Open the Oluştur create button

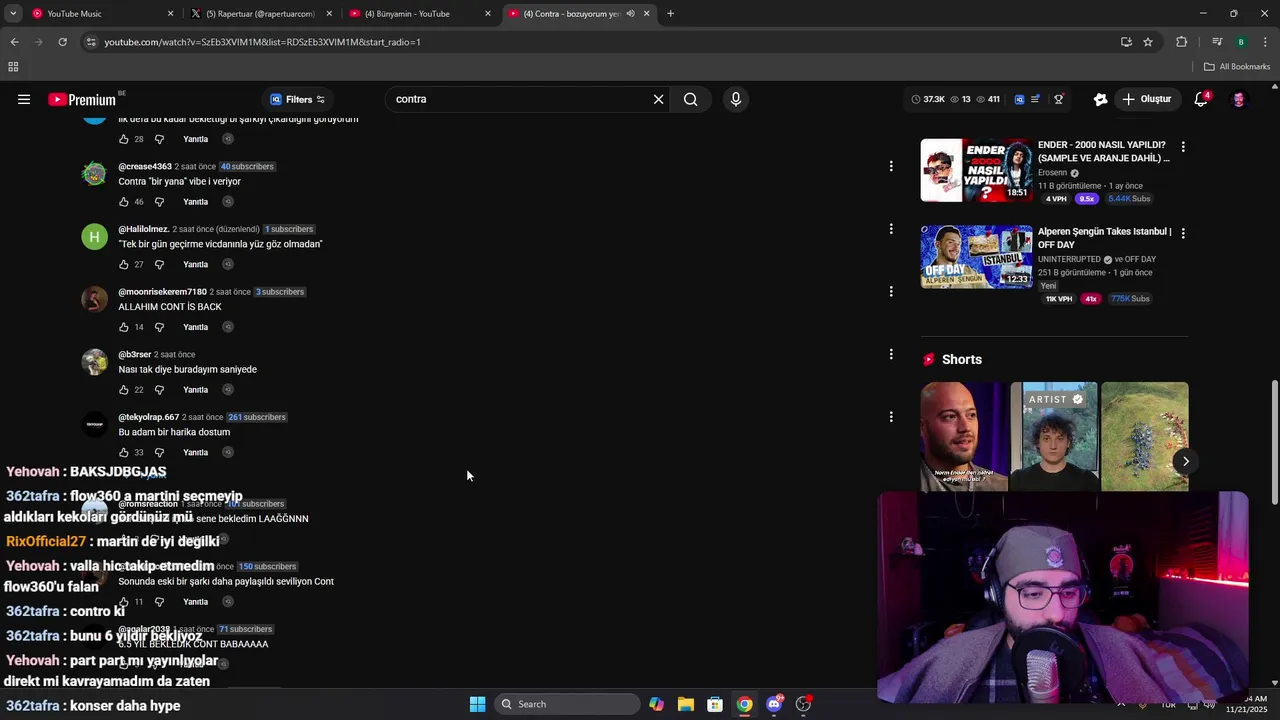[1146, 99]
